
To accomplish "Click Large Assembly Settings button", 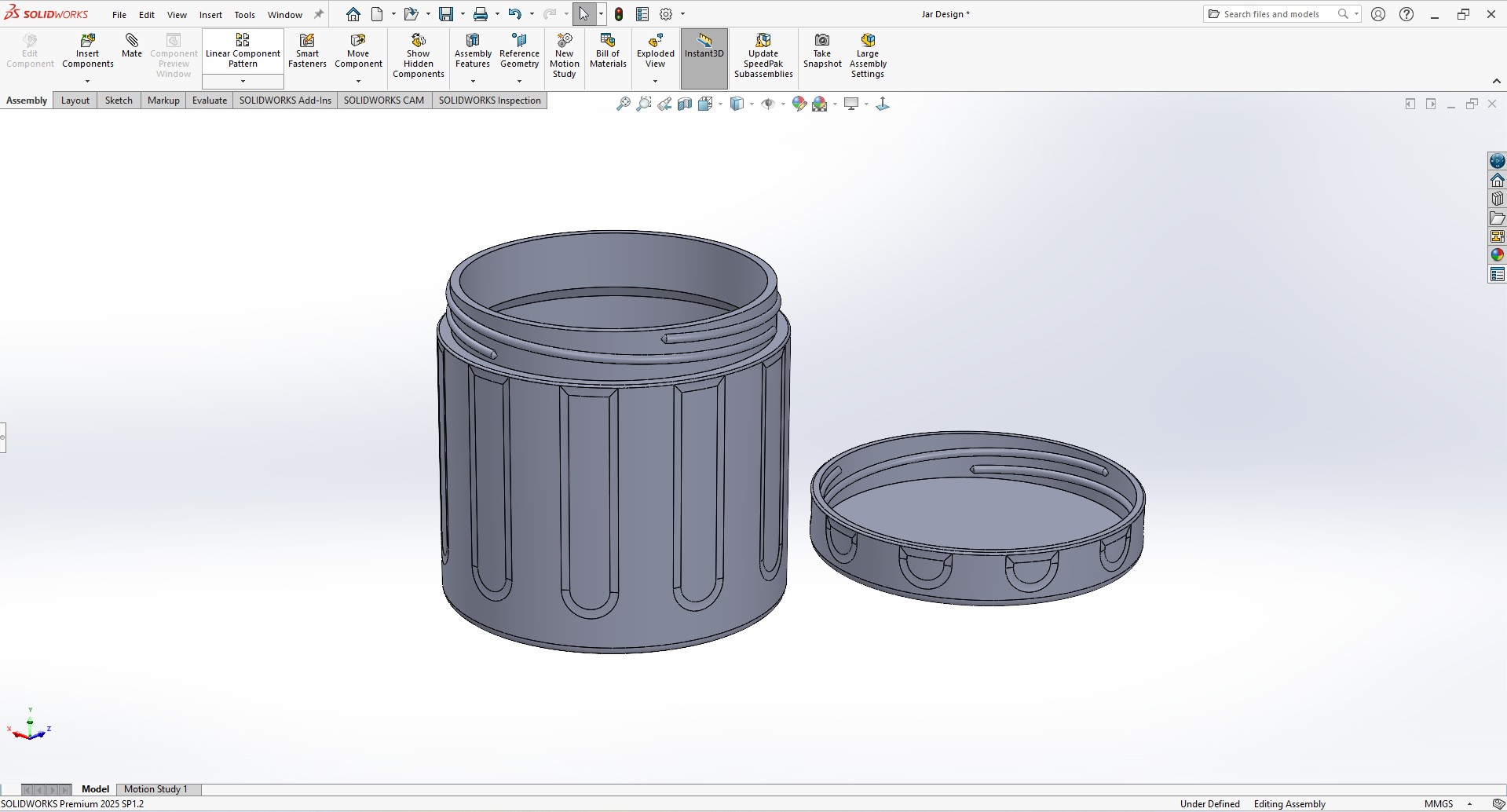I will pos(868,57).
